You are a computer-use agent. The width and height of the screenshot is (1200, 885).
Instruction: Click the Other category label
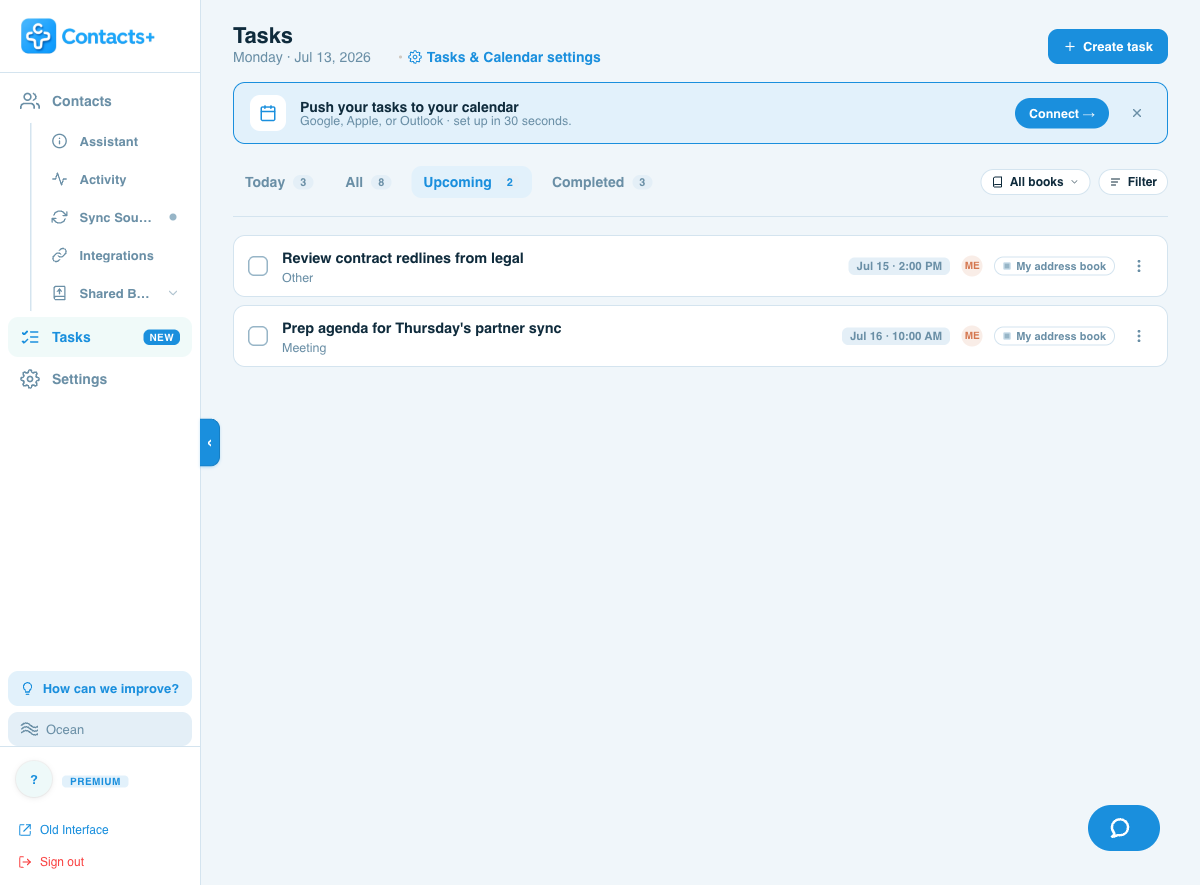click(298, 278)
